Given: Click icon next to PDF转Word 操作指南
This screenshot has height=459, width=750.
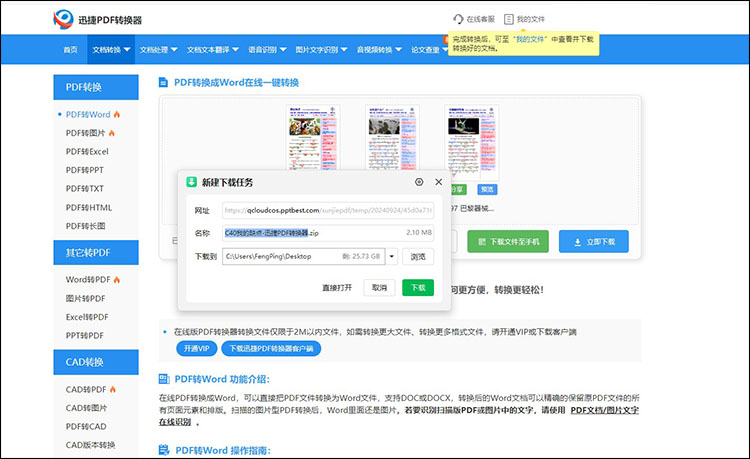Looking at the screenshot, I should [x=164, y=450].
